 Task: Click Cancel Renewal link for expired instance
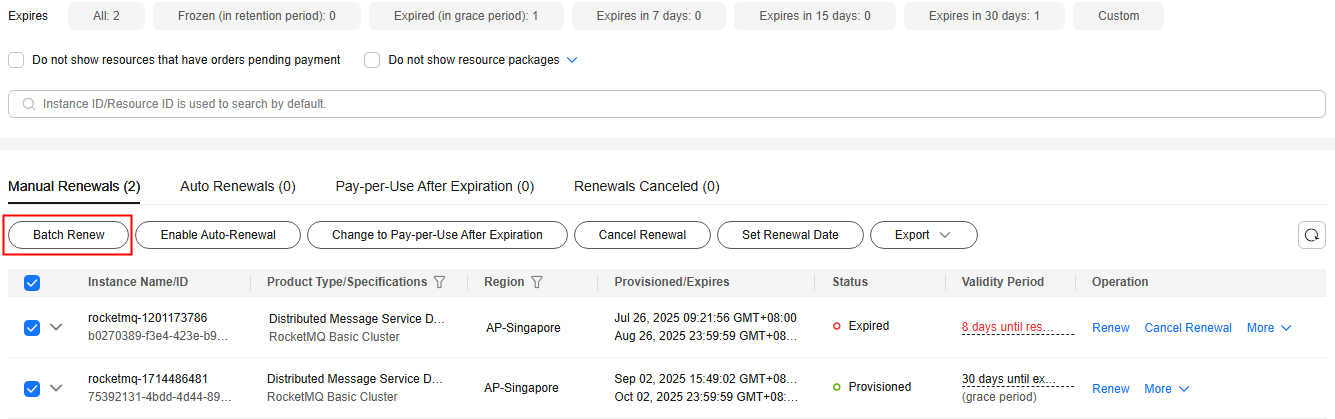1188,328
